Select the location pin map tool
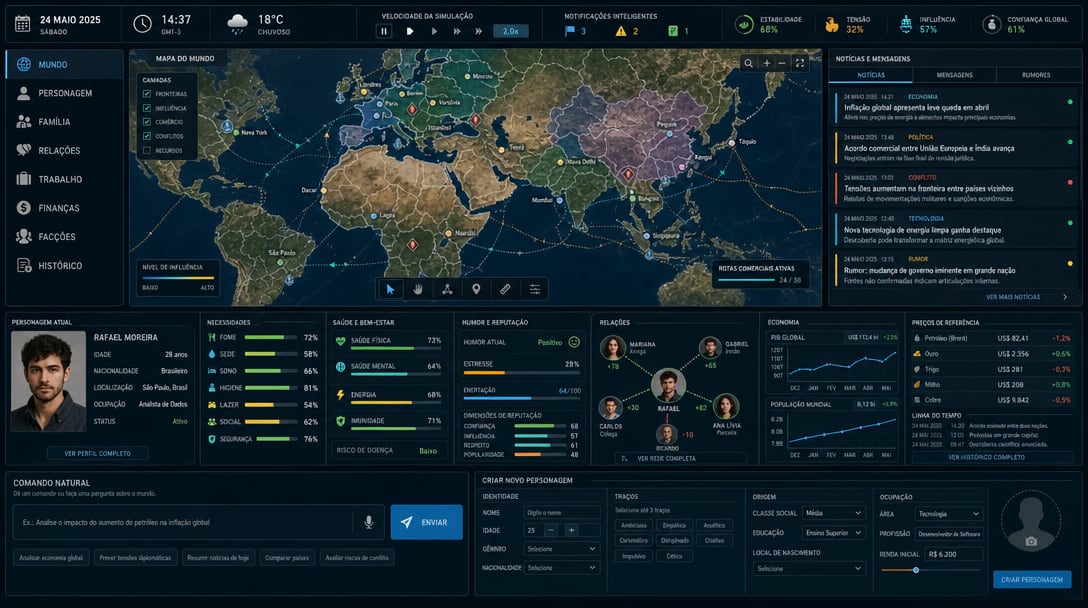 tap(476, 289)
